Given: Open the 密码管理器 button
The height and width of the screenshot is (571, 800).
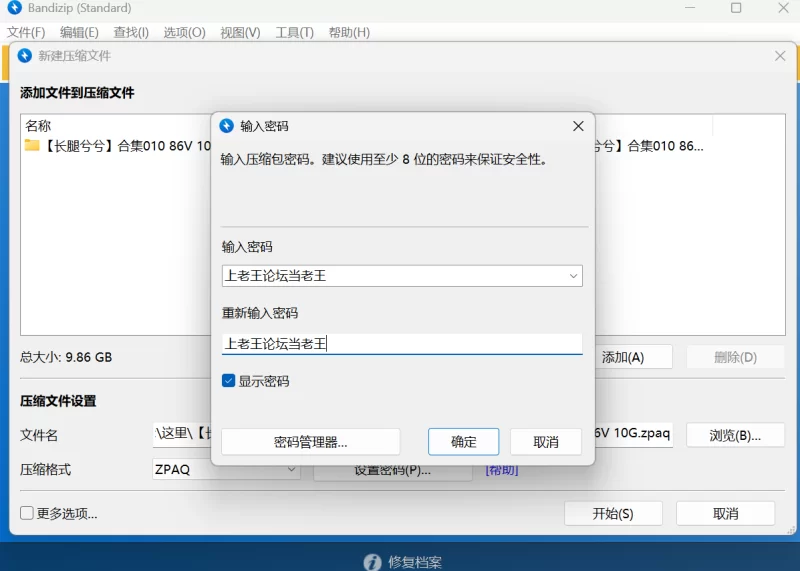Looking at the screenshot, I should [x=311, y=442].
